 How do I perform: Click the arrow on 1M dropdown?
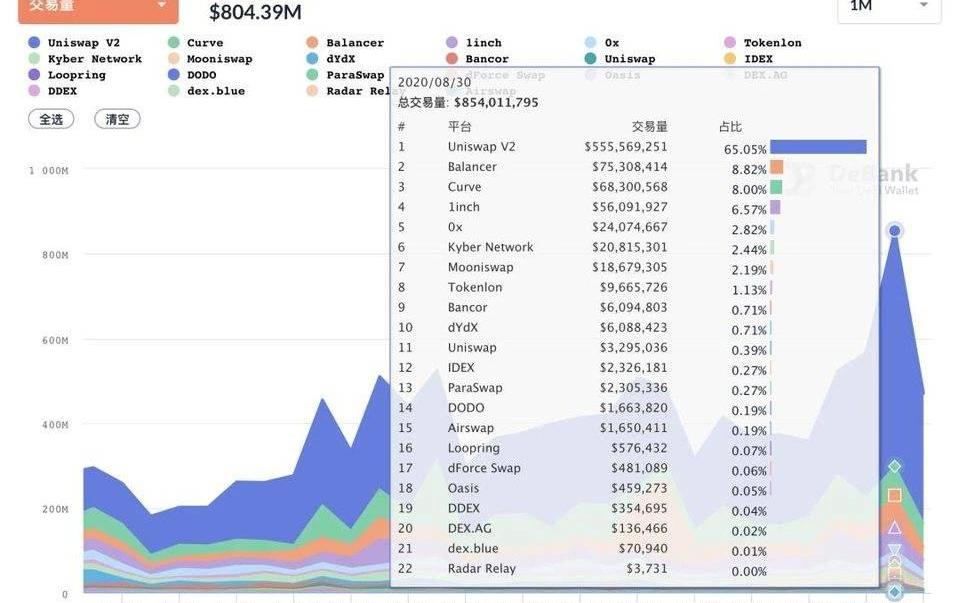(923, 6)
